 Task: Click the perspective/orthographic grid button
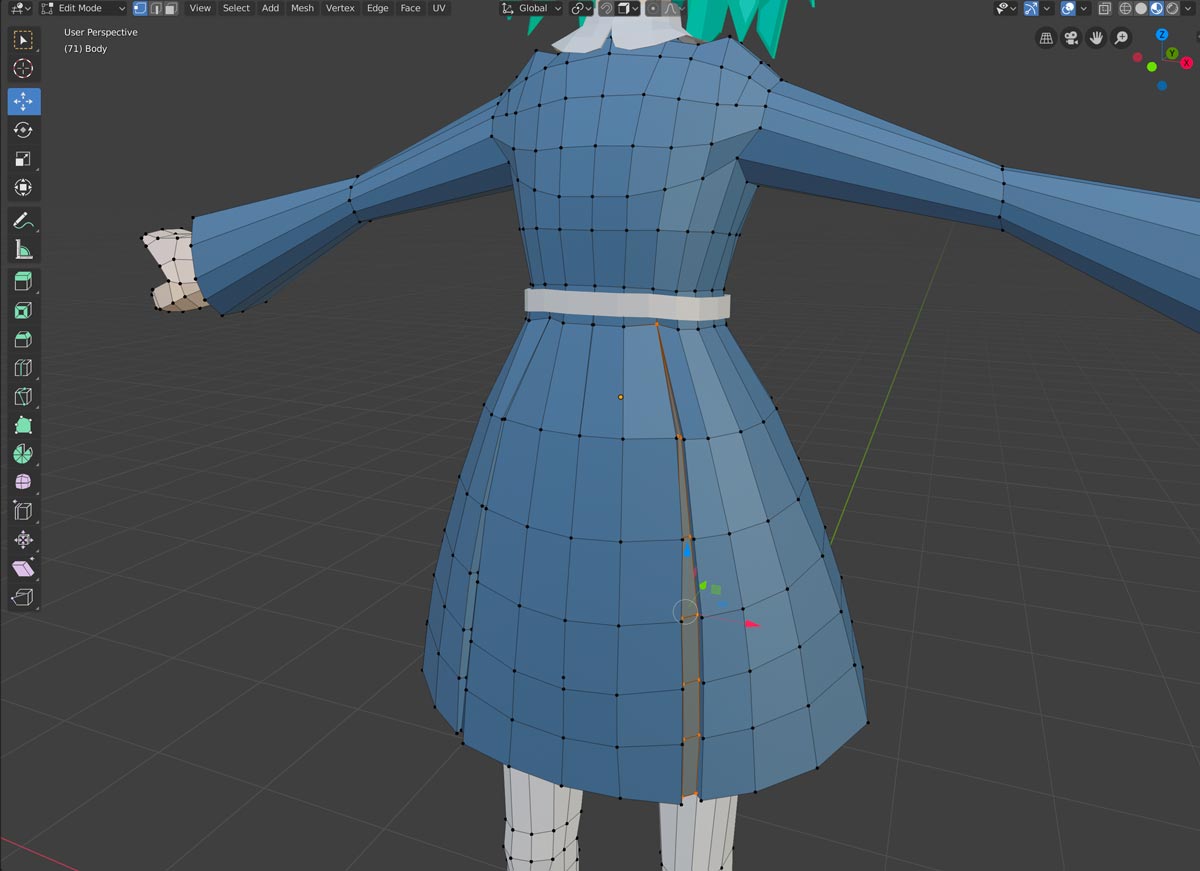click(x=1046, y=38)
